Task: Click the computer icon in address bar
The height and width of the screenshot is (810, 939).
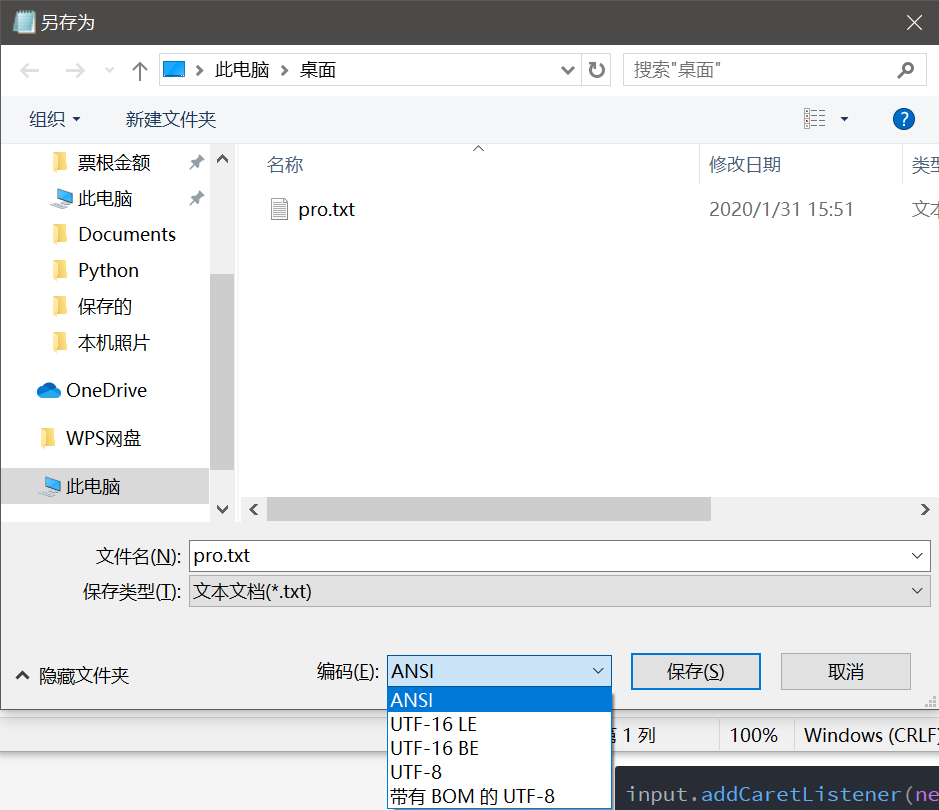Action: [x=174, y=69]
